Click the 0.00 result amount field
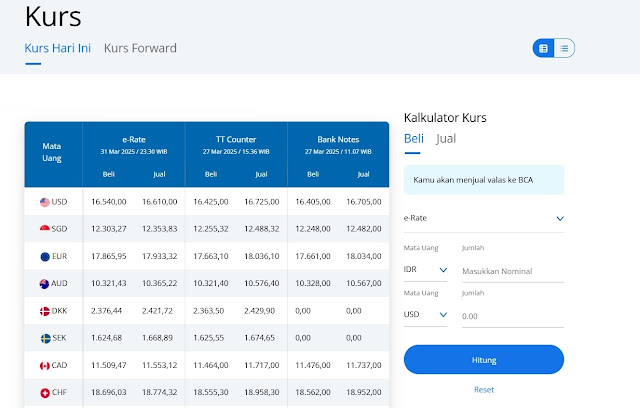640x408 pixels. [513, 316]
